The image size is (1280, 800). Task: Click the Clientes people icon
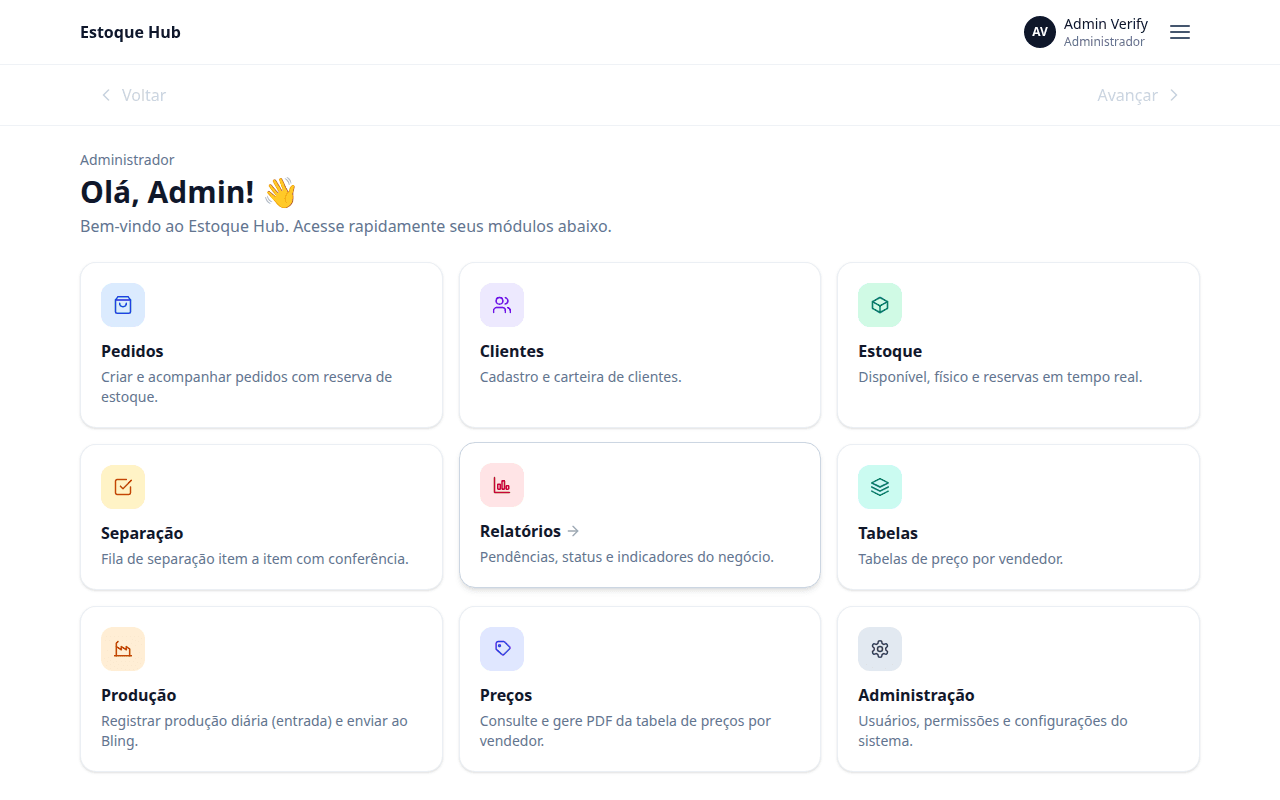coord(502,305)
